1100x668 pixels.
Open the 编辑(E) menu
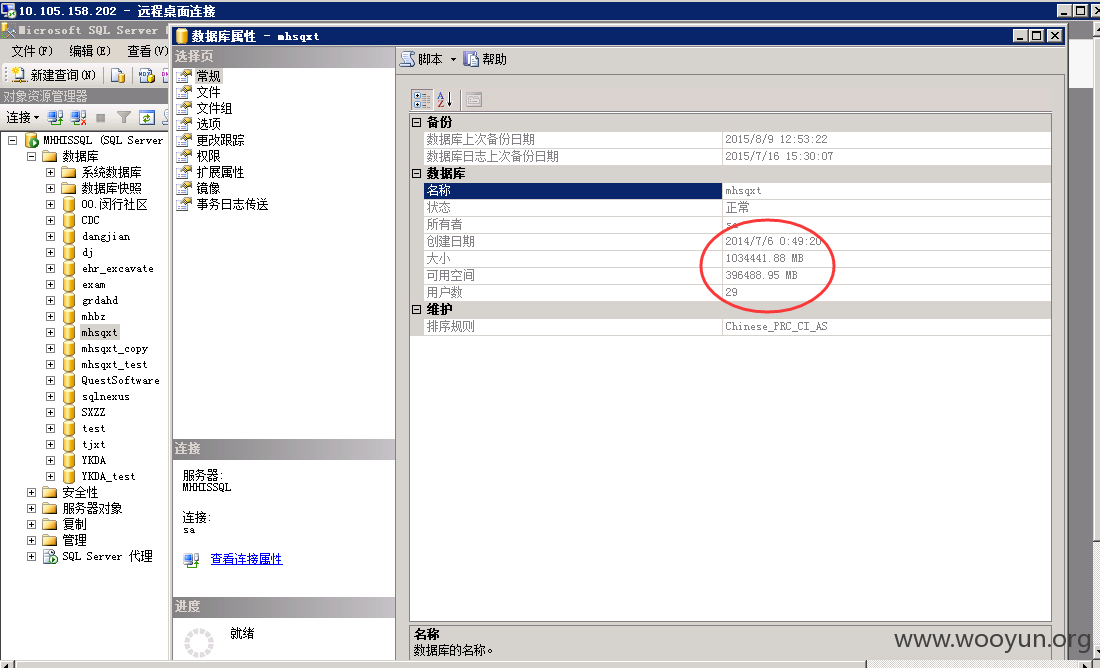[x=90, y=51]
